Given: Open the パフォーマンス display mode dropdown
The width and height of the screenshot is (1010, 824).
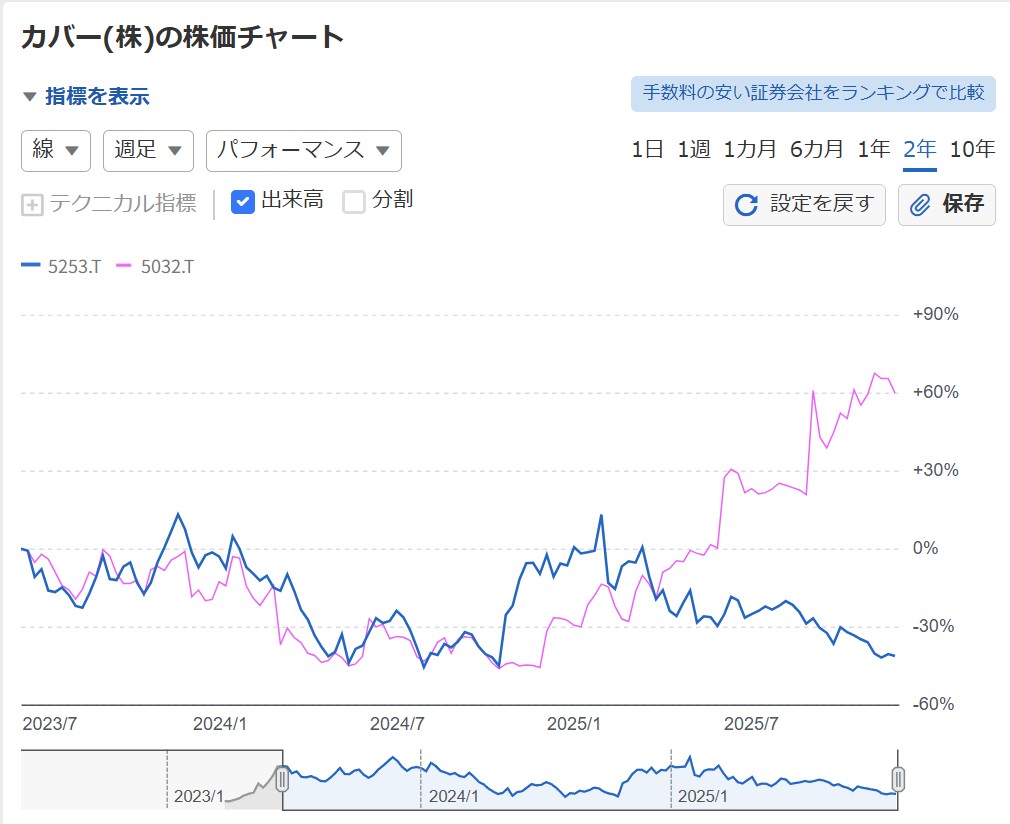Looking at the screenshot, I should (303, 151).
